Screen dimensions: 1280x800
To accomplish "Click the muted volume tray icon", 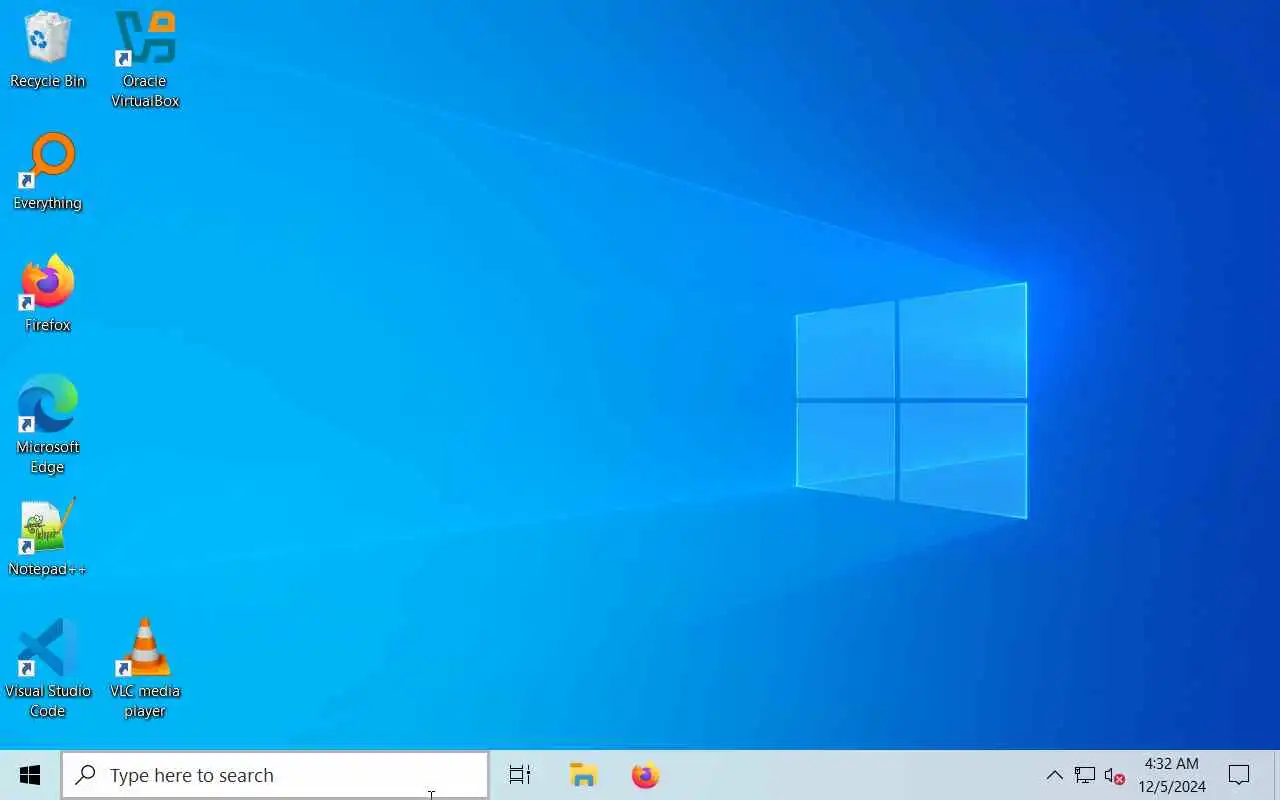I will (1114, 775).
